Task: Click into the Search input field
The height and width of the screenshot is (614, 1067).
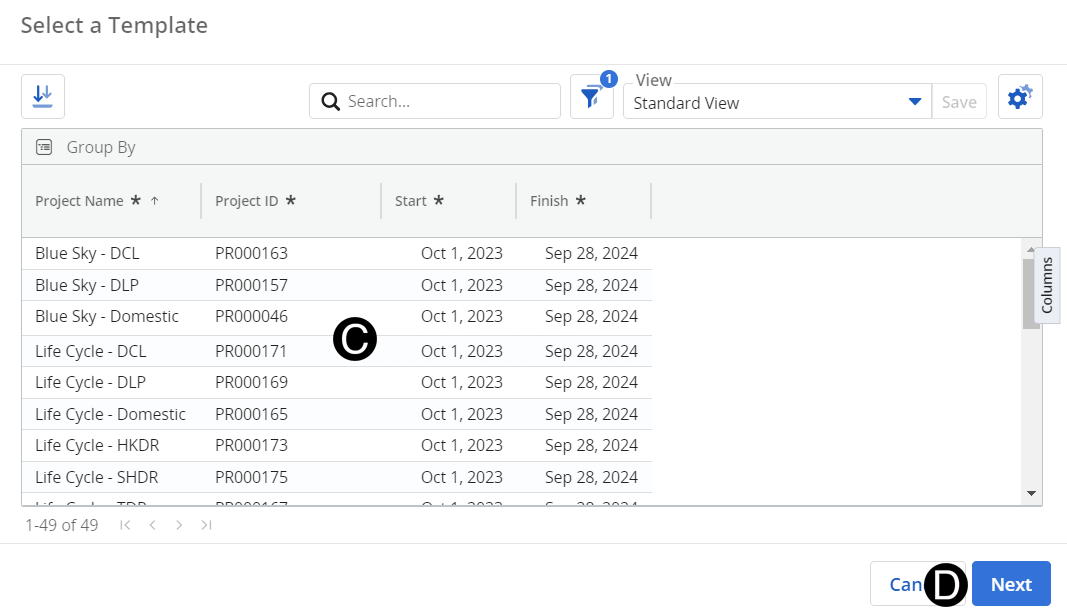Action: [x=450, y=101]
